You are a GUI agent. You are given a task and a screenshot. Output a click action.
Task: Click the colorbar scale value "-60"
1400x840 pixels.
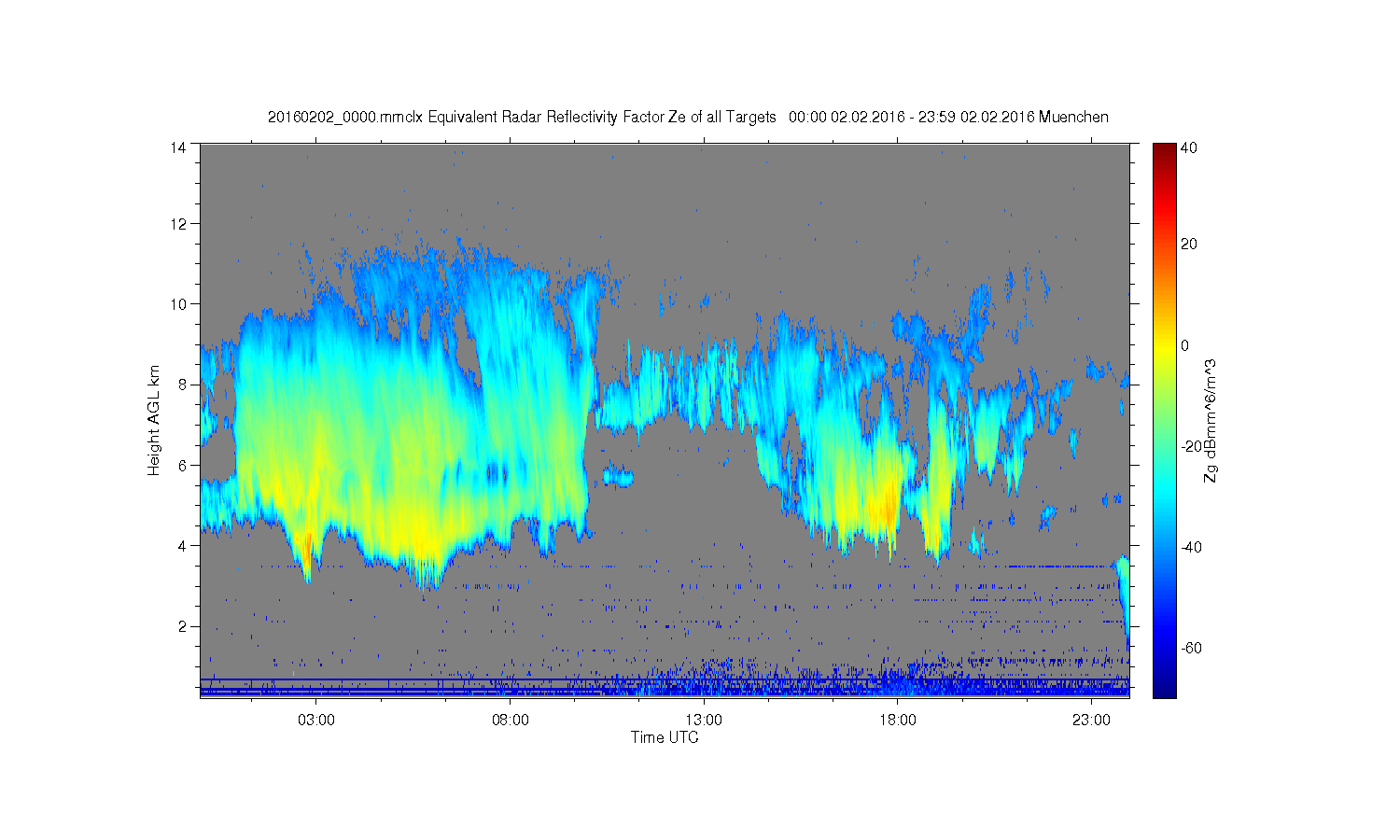(x=1191, y=648)
